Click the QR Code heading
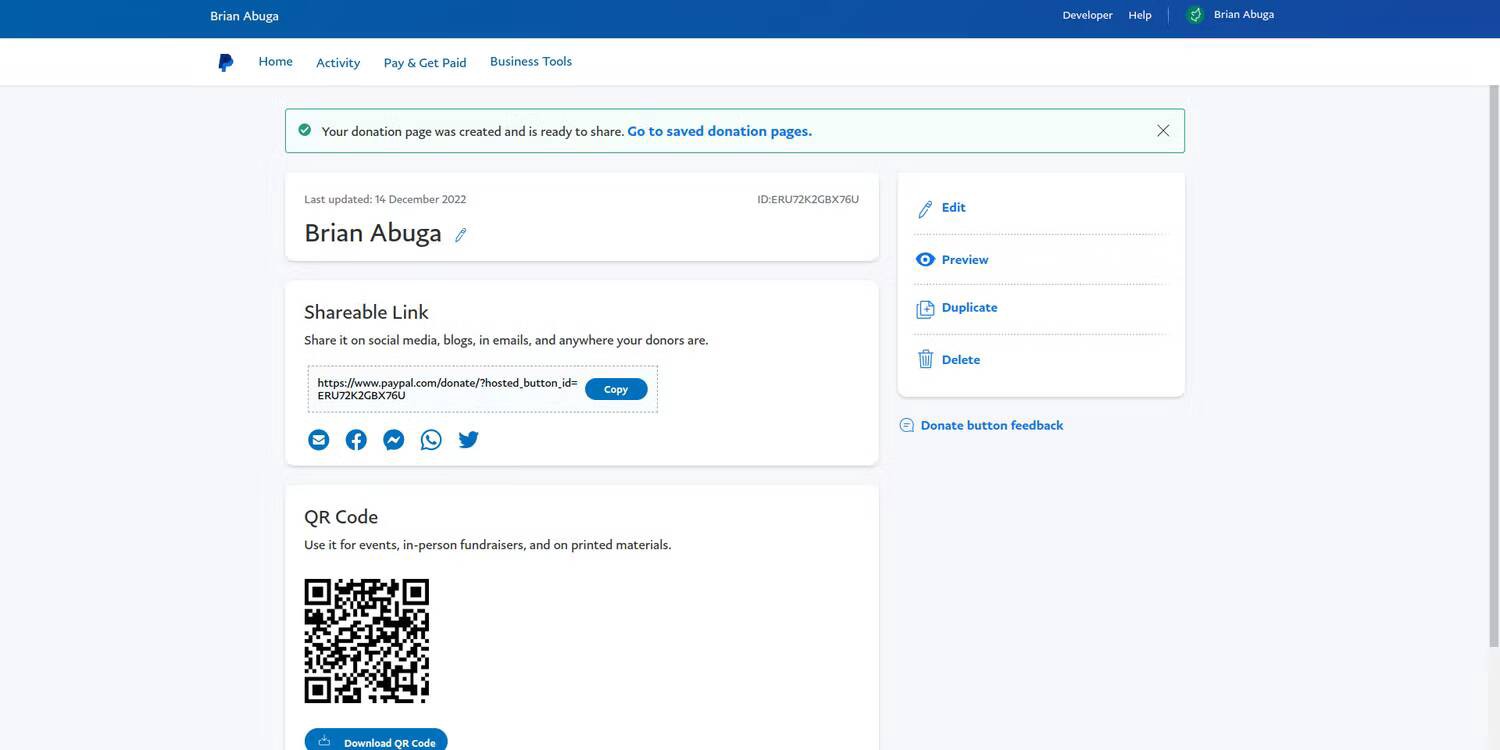 tap(341, 517)
